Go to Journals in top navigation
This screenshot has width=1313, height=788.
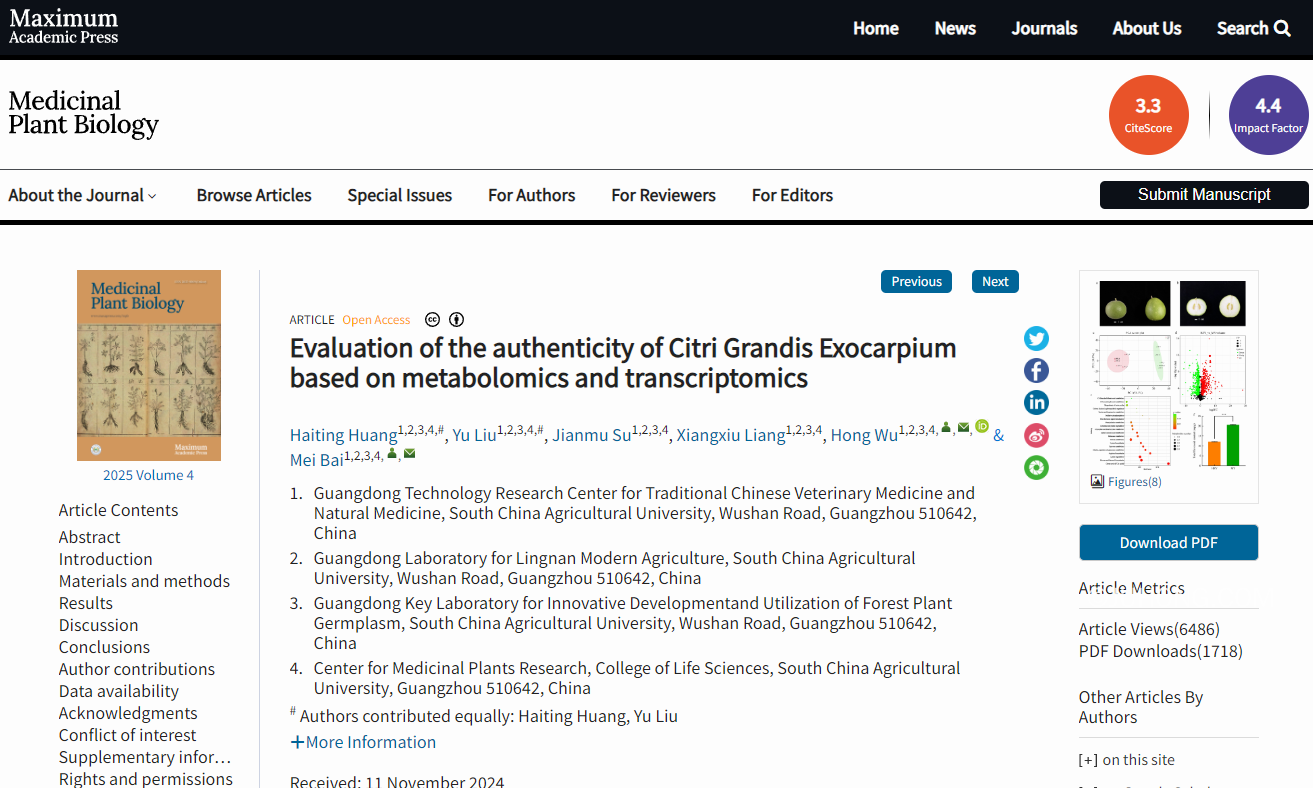1044,28
